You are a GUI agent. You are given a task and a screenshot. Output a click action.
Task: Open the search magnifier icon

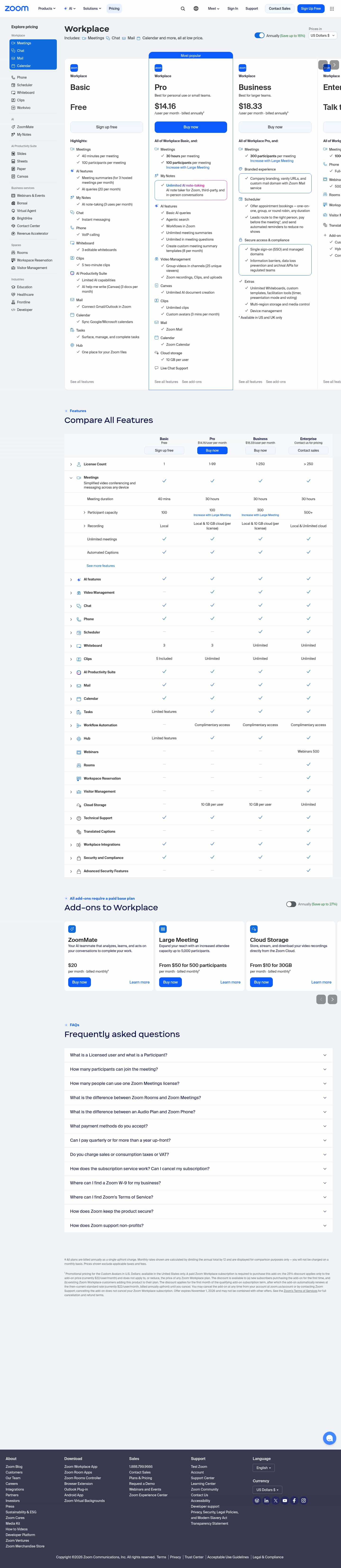tap(183, 9)
